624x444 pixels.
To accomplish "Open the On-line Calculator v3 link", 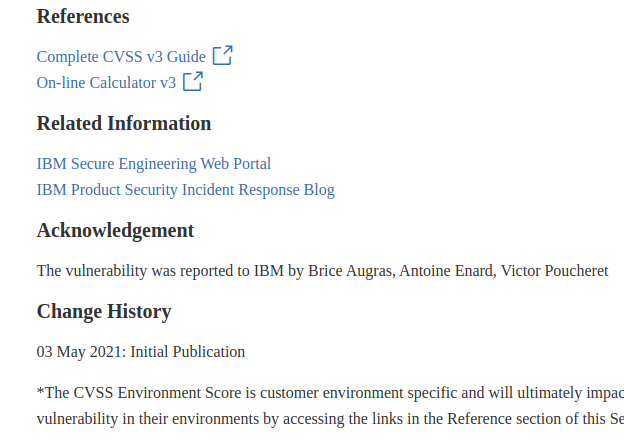I will coord(106,83).
